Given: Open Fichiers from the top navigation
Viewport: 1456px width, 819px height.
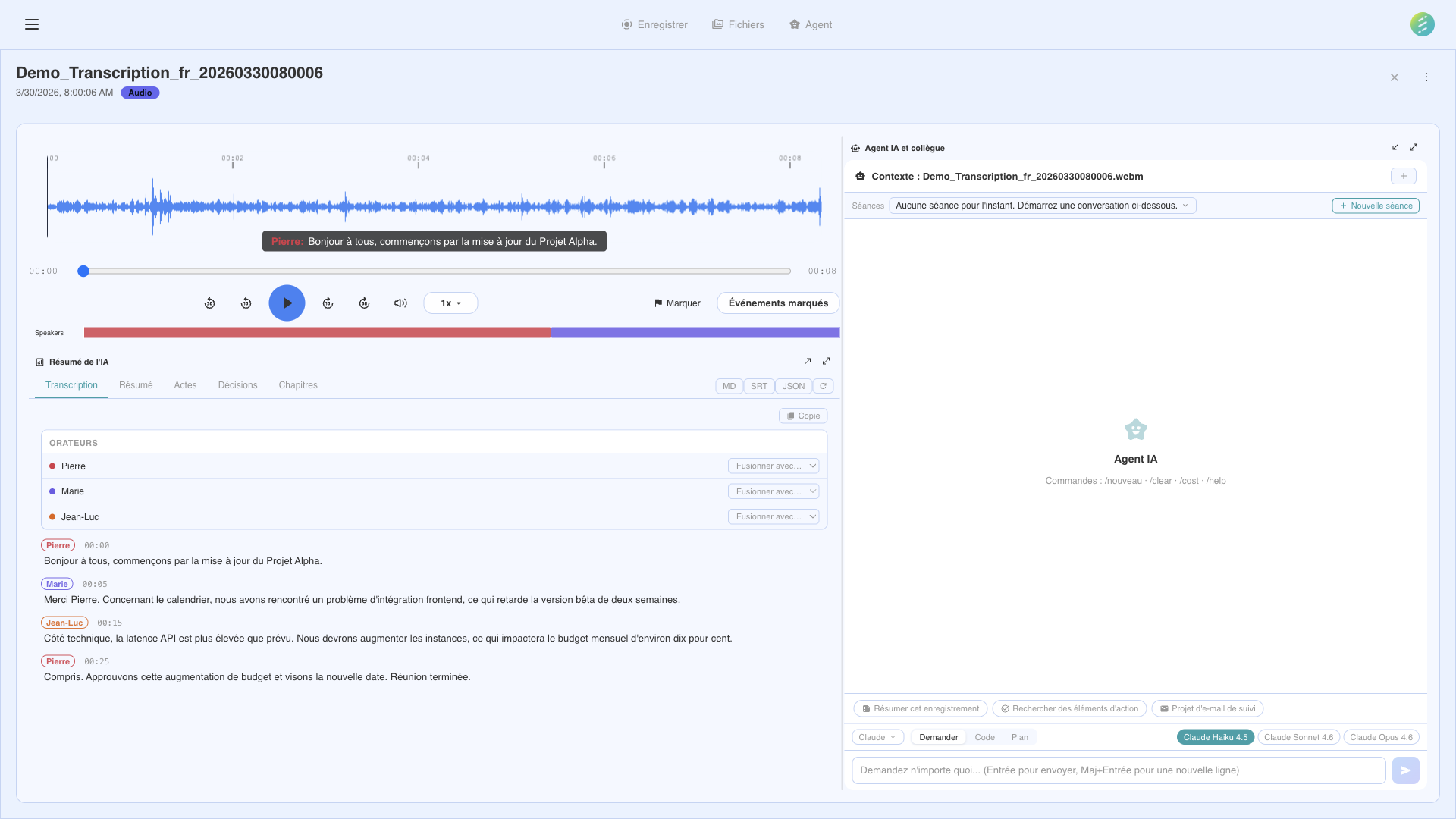Looking at the screenshot, I should pyautogui.click(x=737, y=24).
